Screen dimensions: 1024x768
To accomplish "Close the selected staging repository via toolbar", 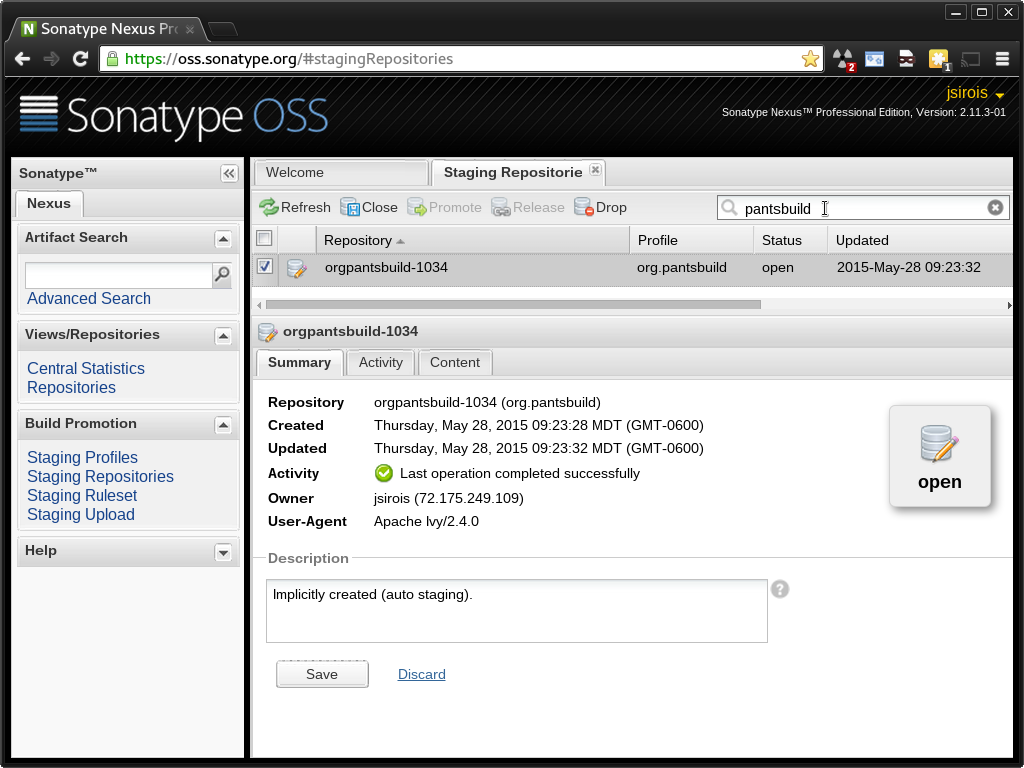I will pyautogui.click(x=369, y=208).
